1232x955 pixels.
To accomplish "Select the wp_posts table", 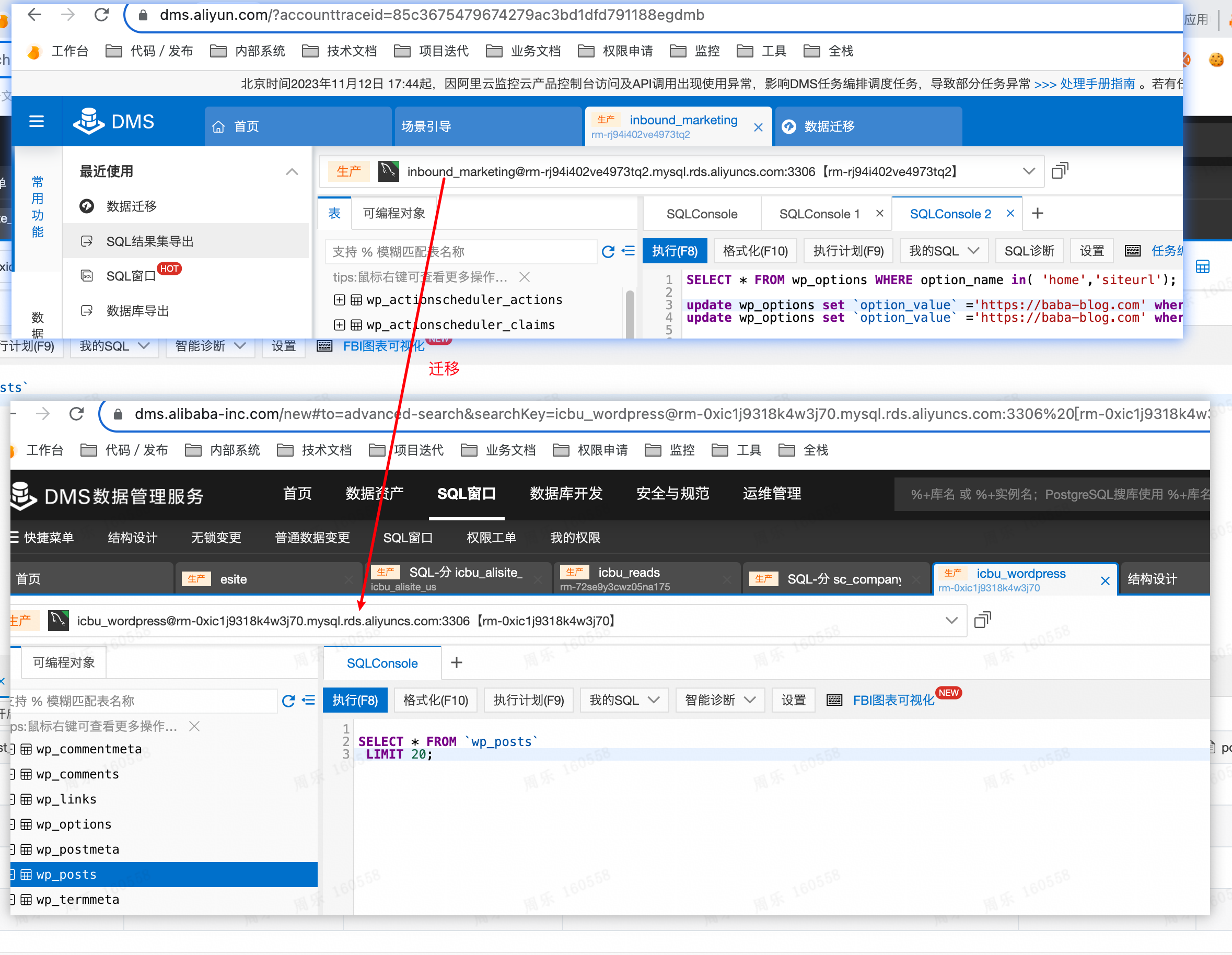I will [164, 875].
